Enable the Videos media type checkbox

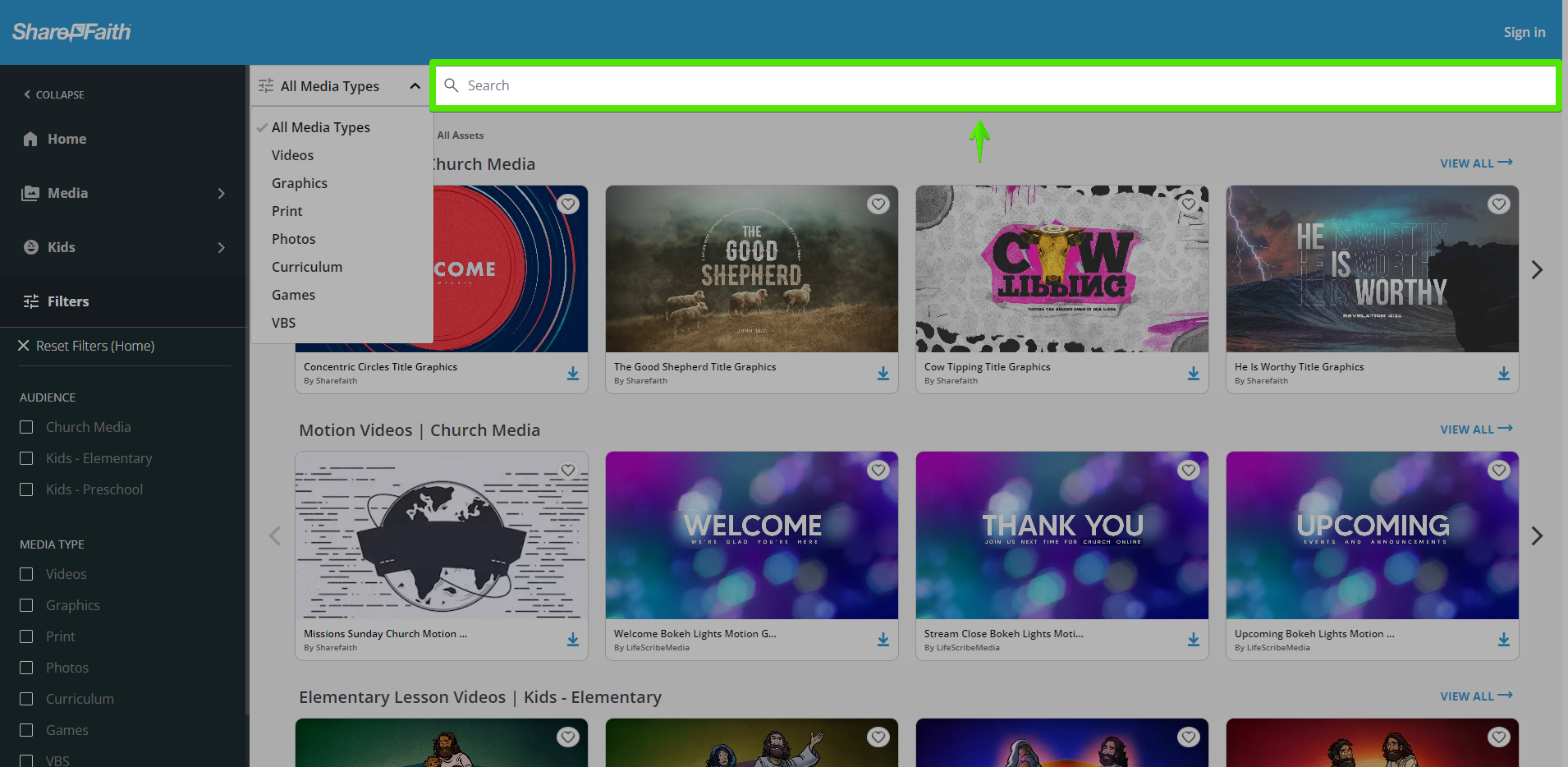[x=26, y=574]
